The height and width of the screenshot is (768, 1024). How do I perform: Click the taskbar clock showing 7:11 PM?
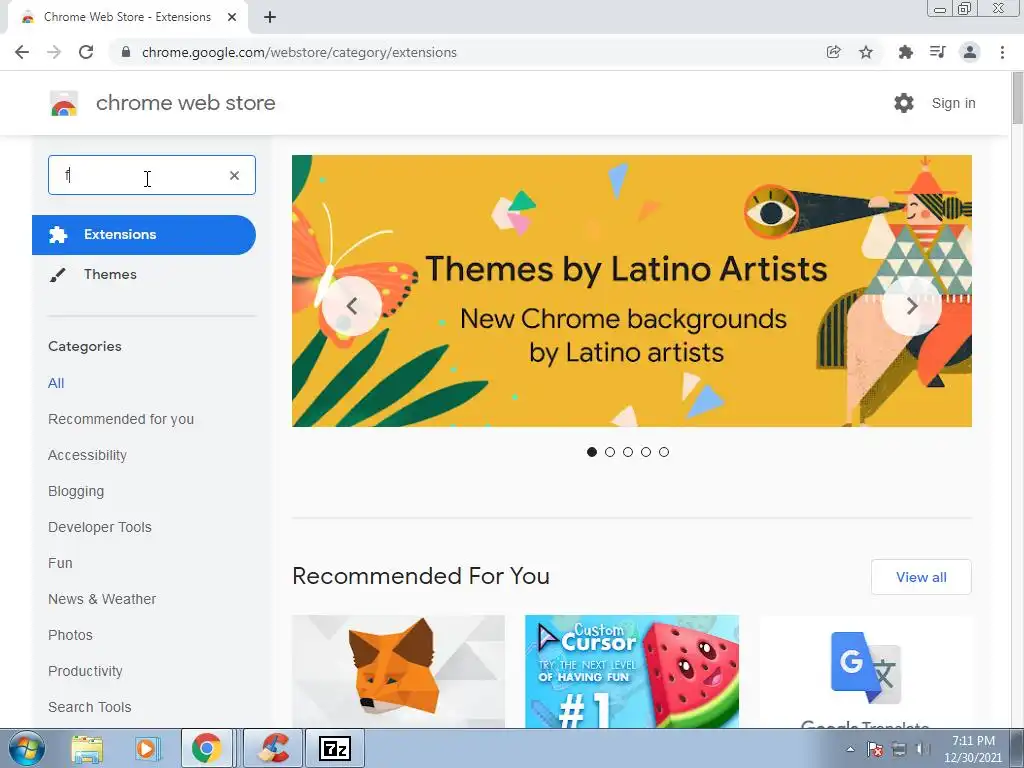[973, 749]
